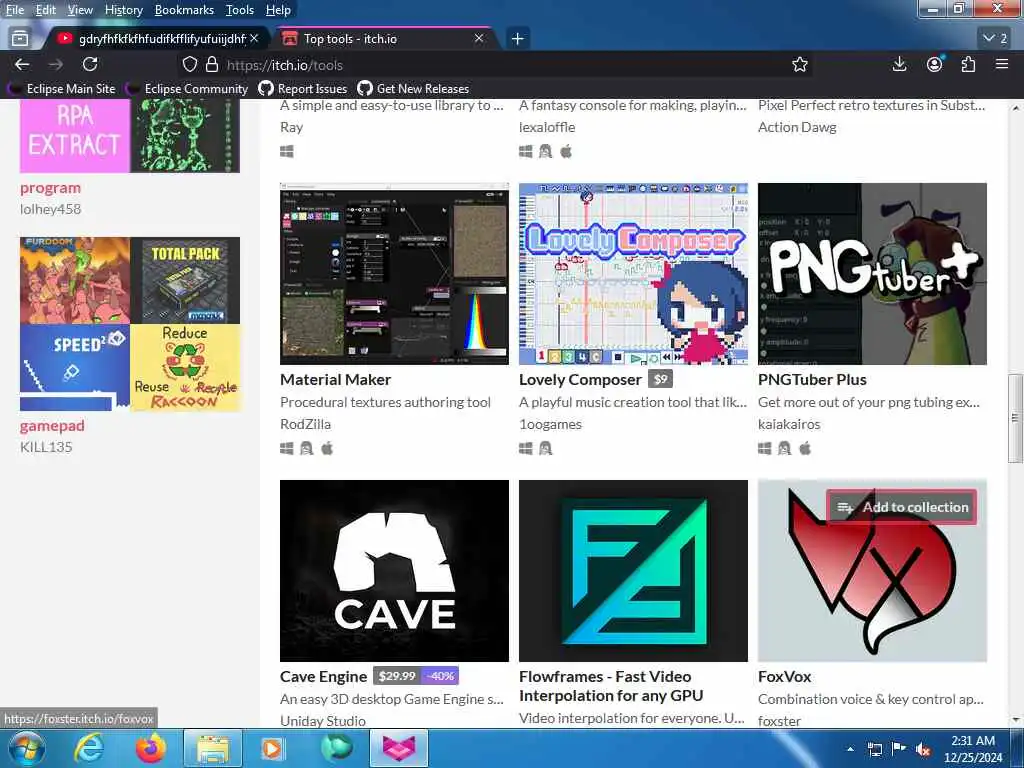Image resolution: width=1024 pixels, height=768 pixels.
Task: Open the Firefox account icon
Action: [935, 64]
